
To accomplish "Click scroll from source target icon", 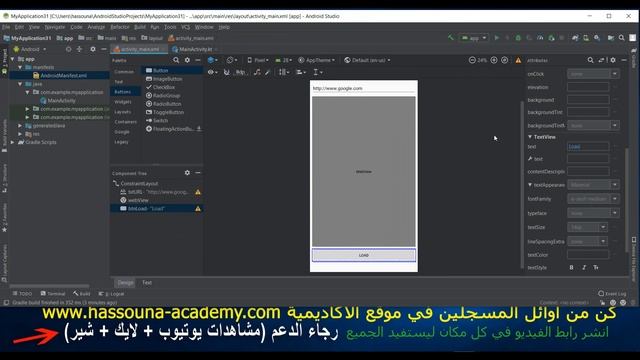I will [68, 49].
